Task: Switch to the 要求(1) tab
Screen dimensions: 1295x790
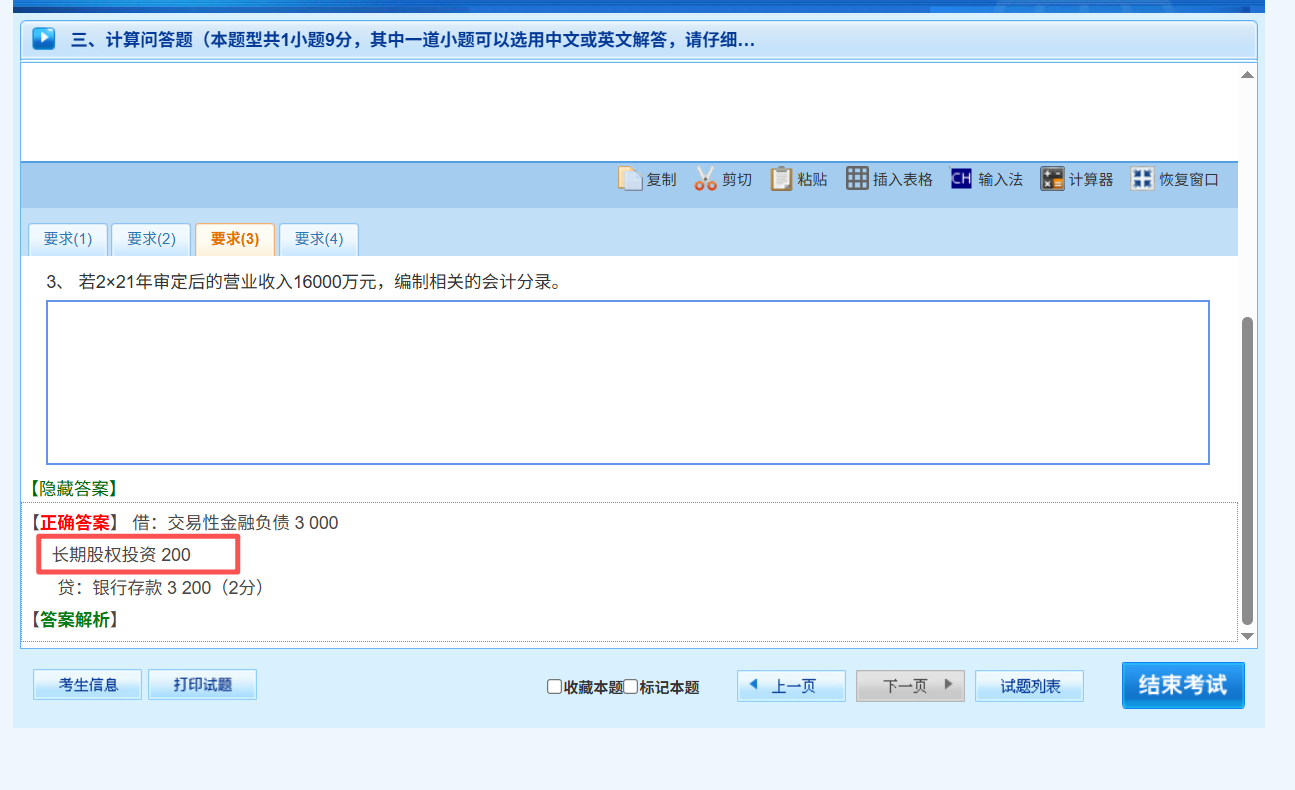Action: (67, 239)
